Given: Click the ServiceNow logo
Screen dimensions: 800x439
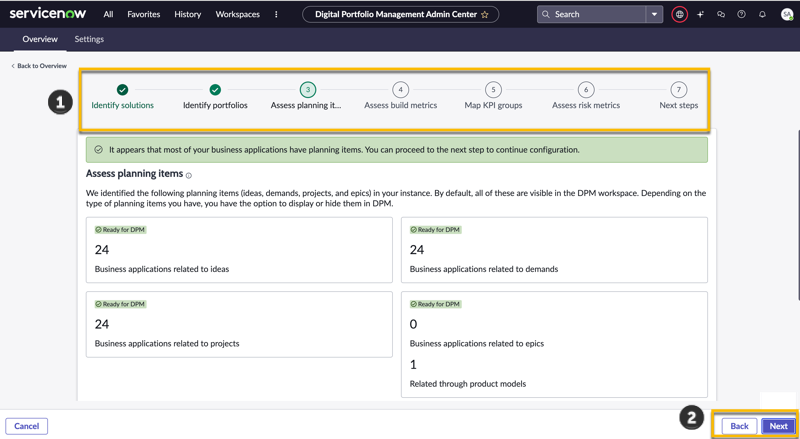Looking at the screenshot, I should click(48, 13).
